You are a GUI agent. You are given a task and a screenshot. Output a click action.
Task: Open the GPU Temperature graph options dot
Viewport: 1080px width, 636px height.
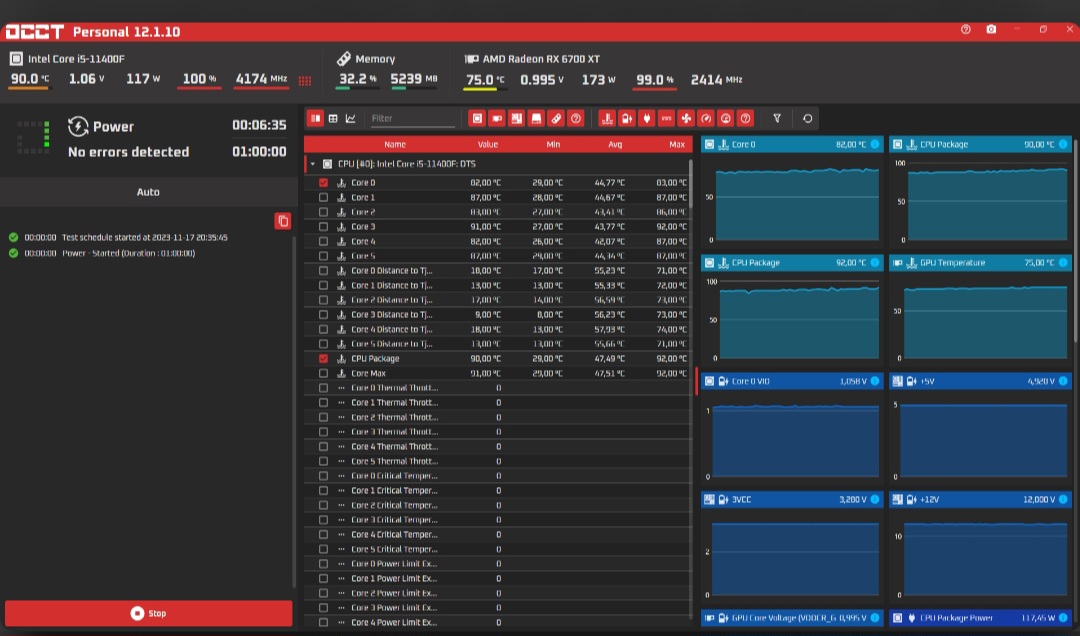pyautogui.click(x=1063, y=263)
